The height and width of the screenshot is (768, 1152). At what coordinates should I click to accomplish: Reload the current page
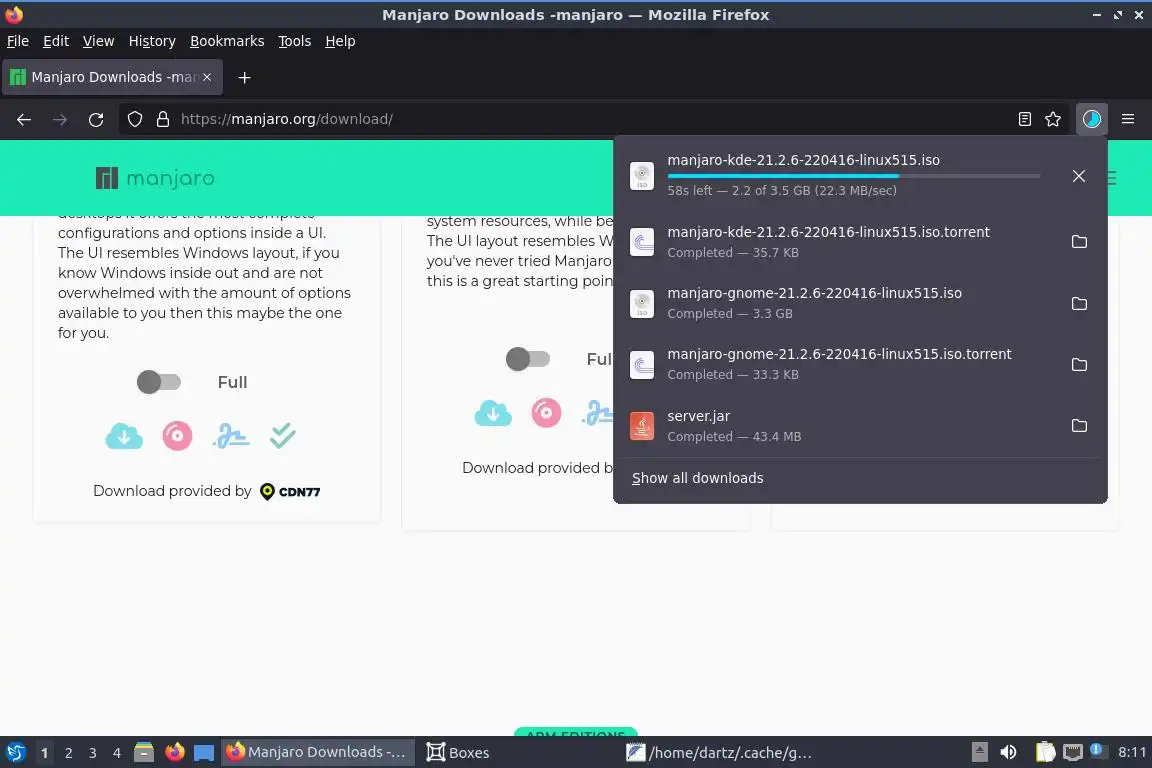96,119
